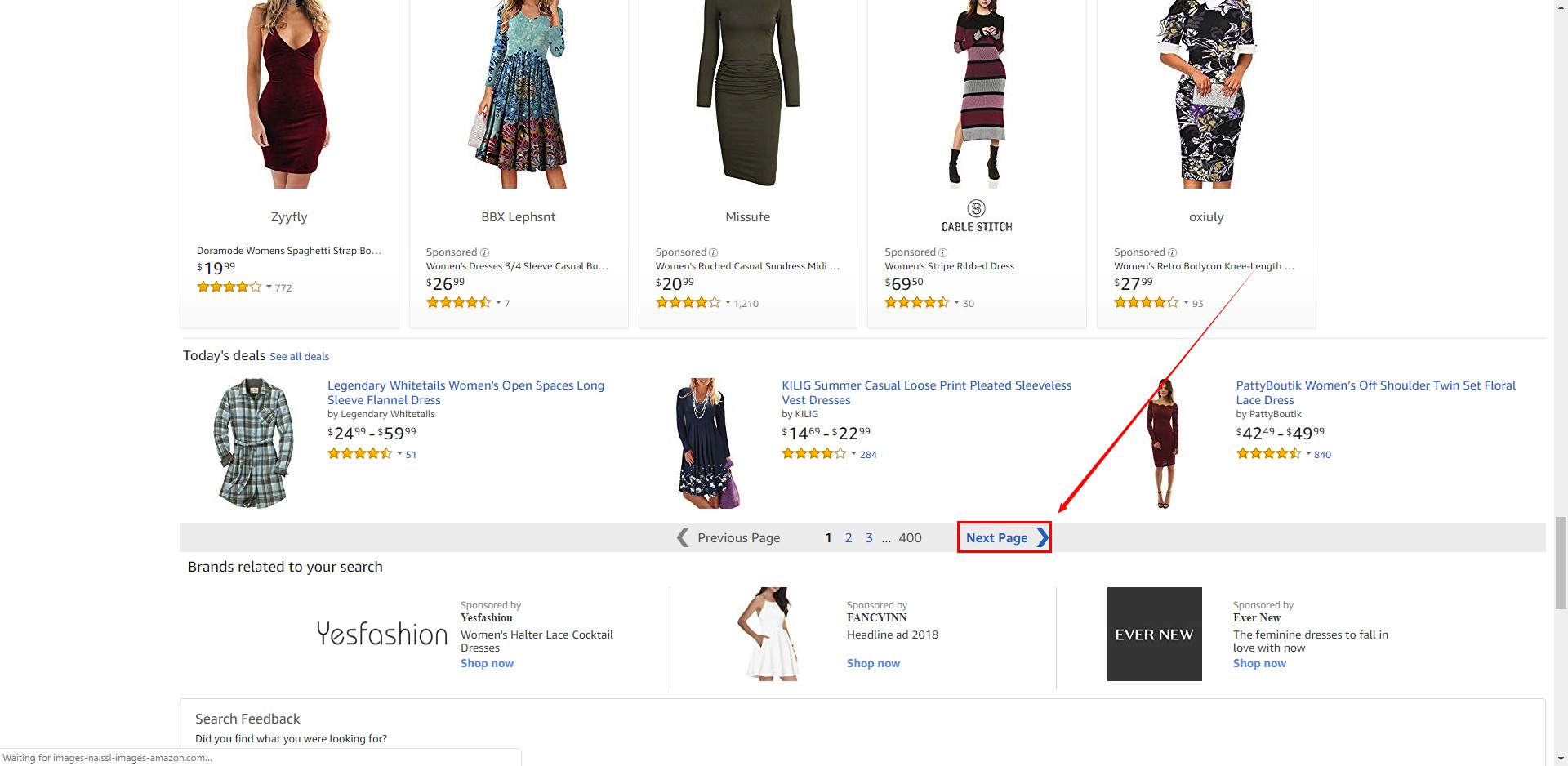Viewport: 1568px width, 766px height.
Task: Click star rating of Legendary Whitetails dress
Action: tap(360, 453)
